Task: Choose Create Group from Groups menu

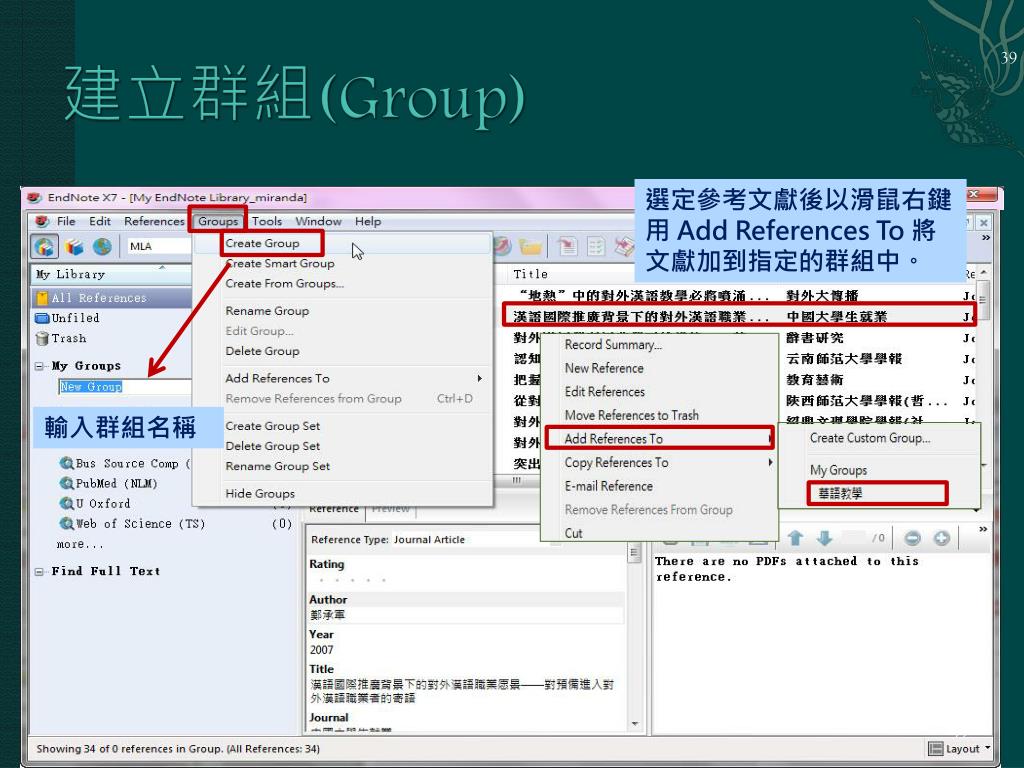Action: [263, 243]
